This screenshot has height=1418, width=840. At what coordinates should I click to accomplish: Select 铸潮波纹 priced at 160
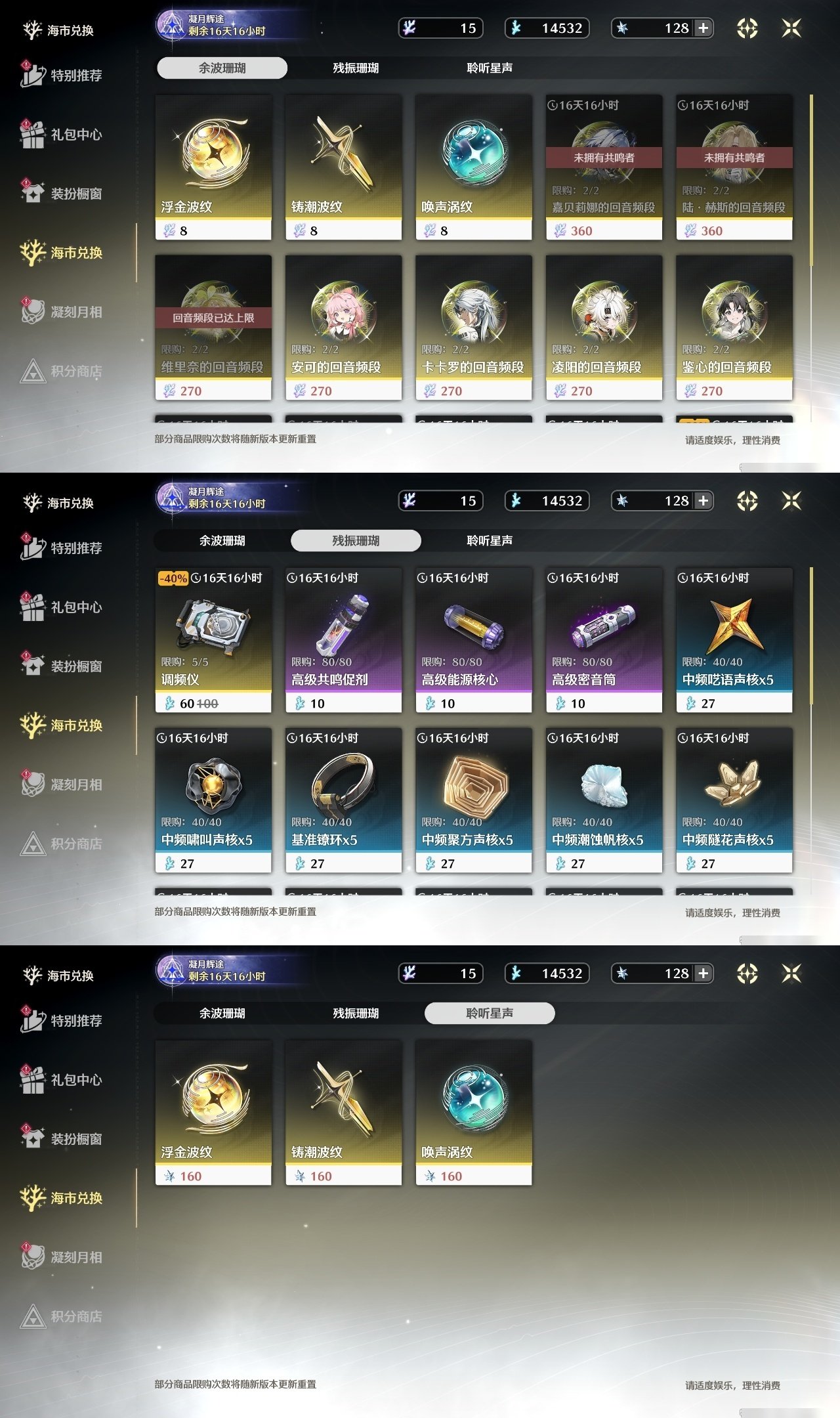[343, 1113]
